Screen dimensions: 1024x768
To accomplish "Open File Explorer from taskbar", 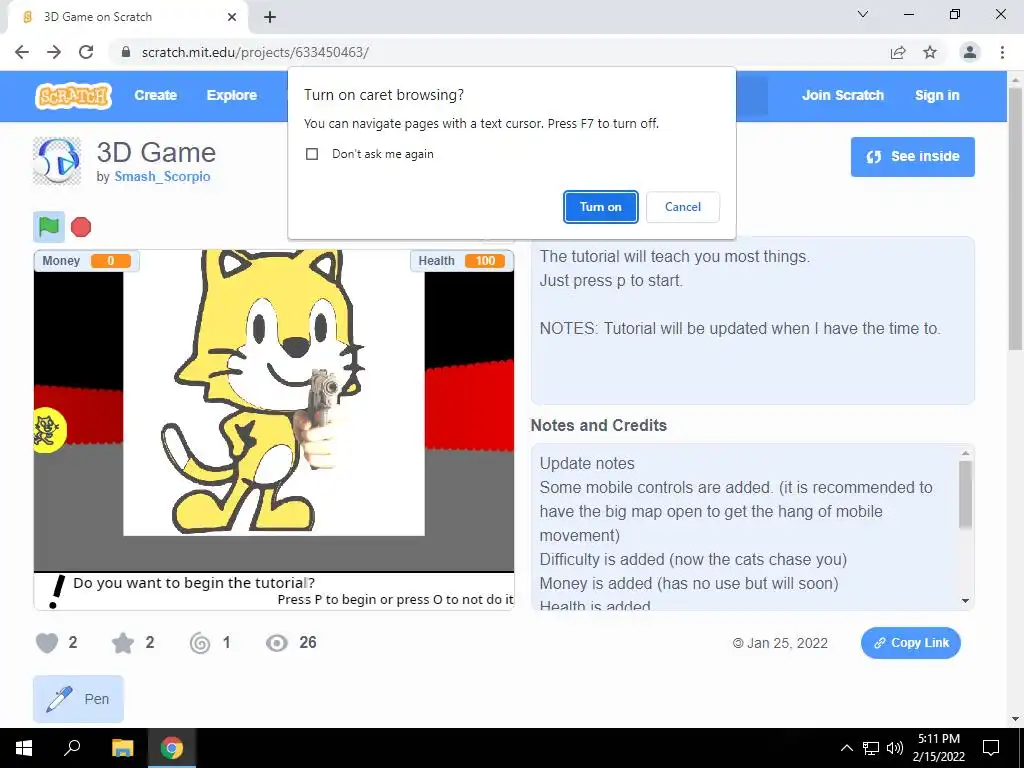I will [122, 748].
